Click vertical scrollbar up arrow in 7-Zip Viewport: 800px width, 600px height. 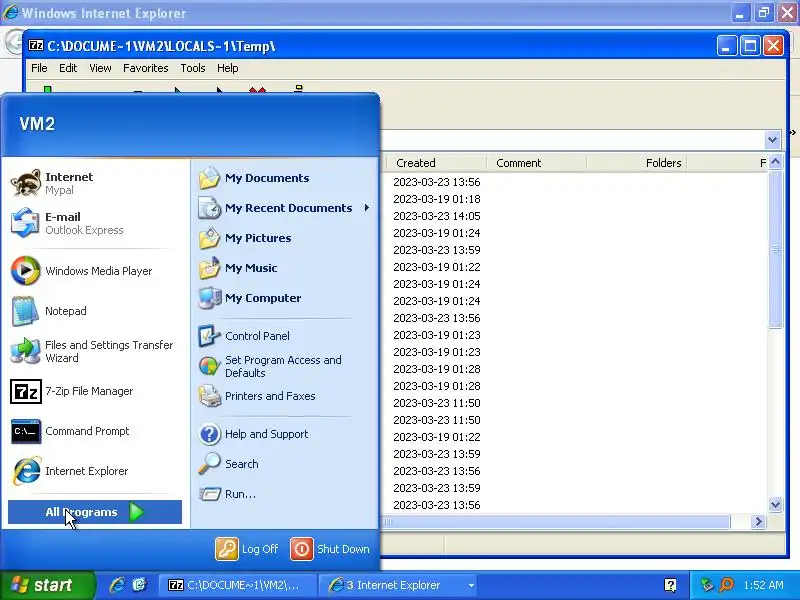click(x=776, y=162)
